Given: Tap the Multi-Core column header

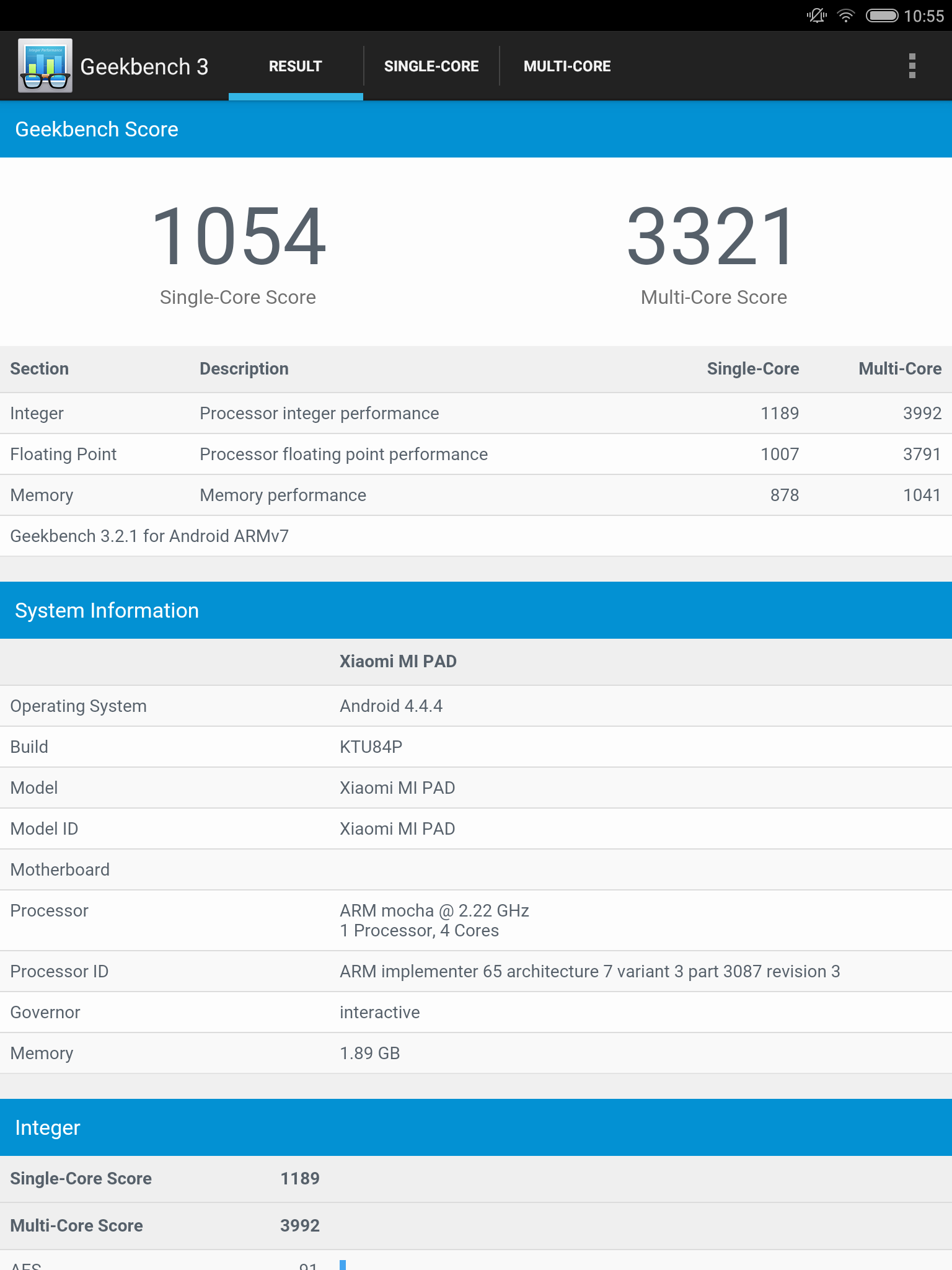Looking at the screenshot, I should coord(900,368).
